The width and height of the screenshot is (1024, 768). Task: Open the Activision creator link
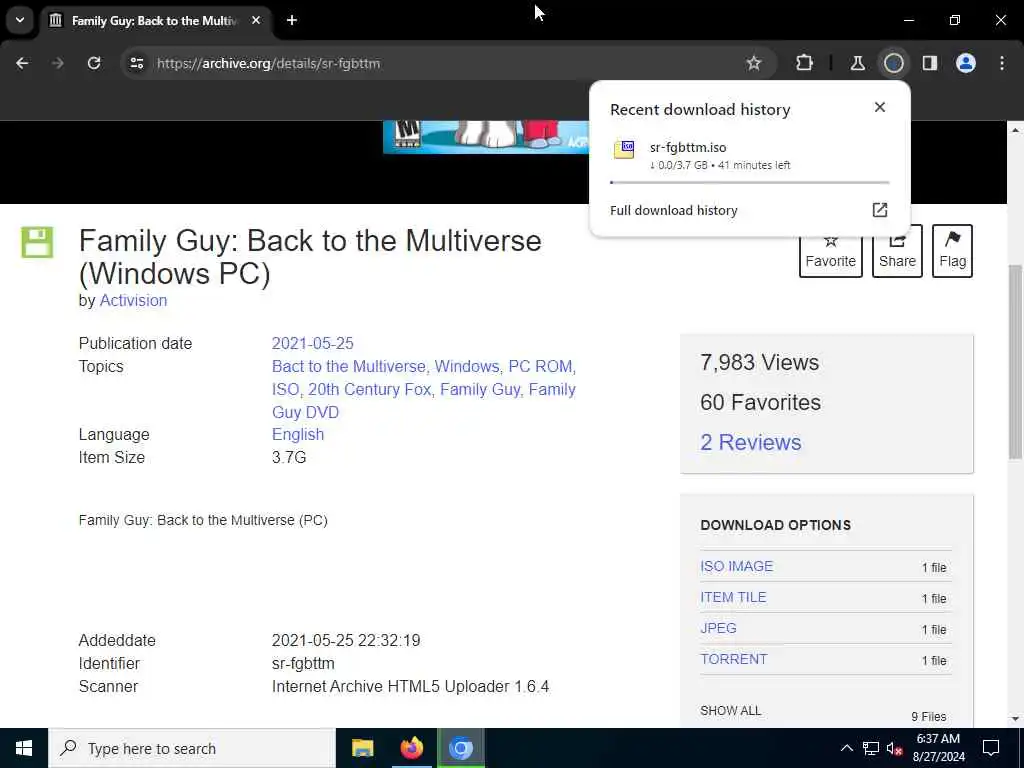[x=133, y=300]
